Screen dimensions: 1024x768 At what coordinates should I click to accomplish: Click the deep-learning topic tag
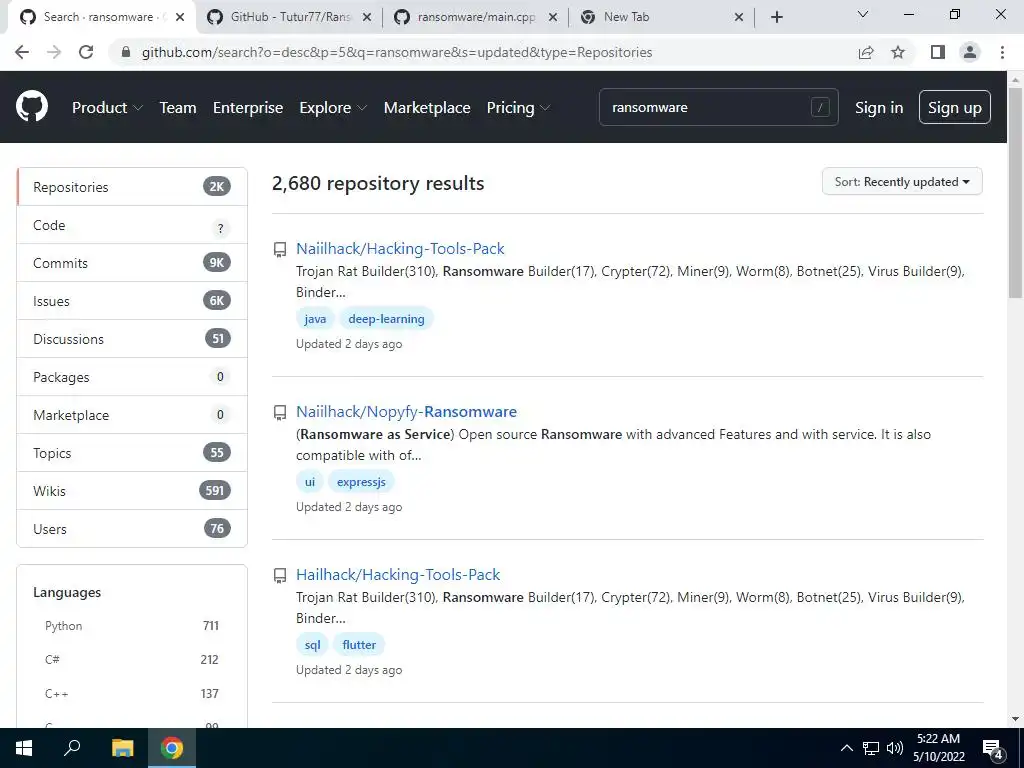coord(386,319)
